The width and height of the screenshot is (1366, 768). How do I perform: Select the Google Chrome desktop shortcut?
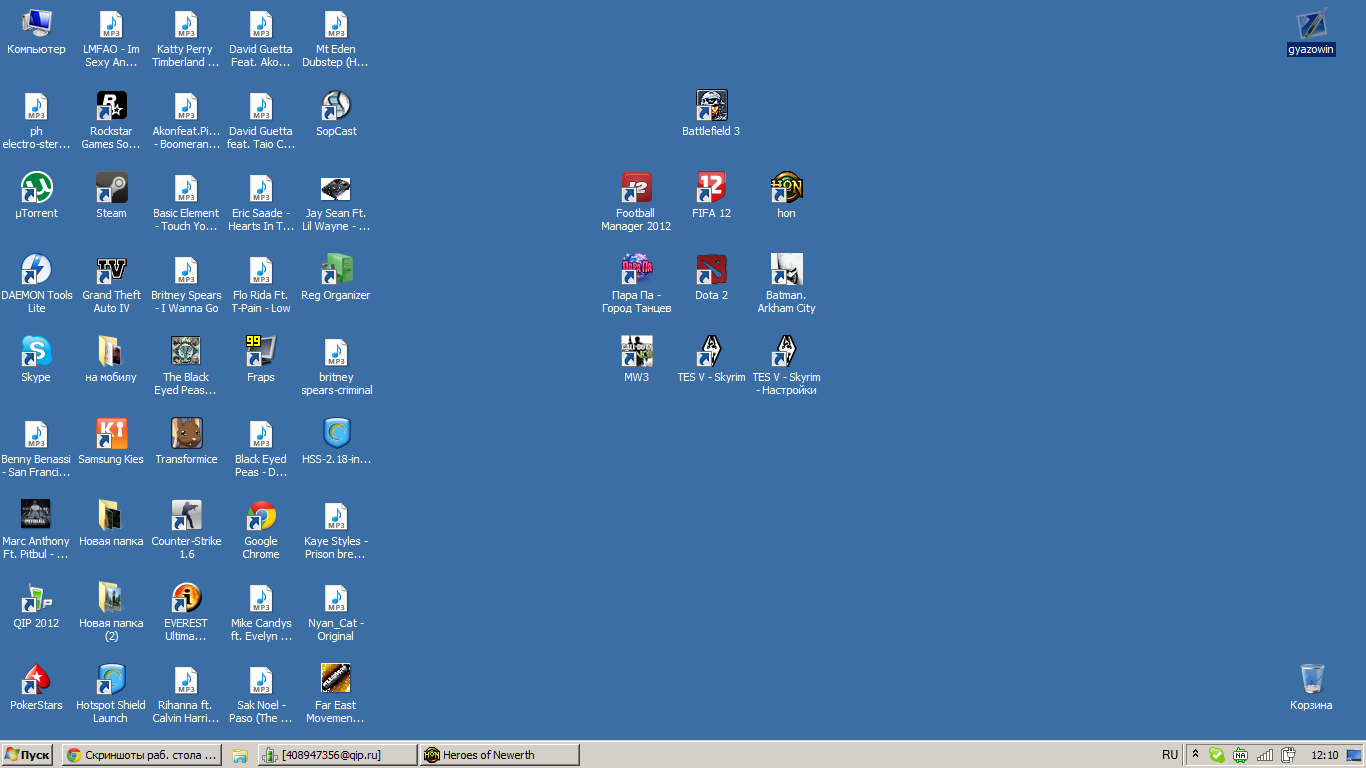[x=261, y=530]
